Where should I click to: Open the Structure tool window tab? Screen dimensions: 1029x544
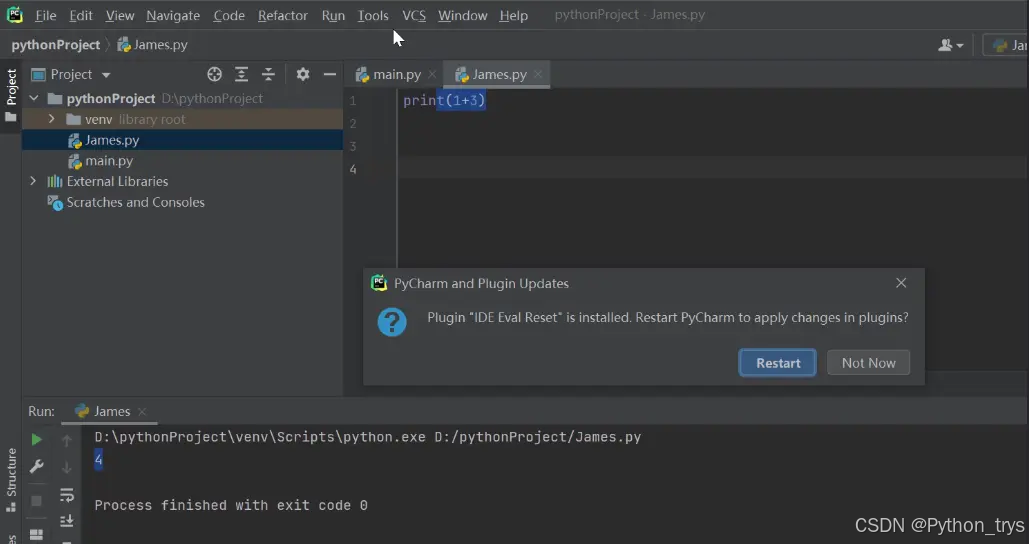pyautogui.click(x=11, y=479)
